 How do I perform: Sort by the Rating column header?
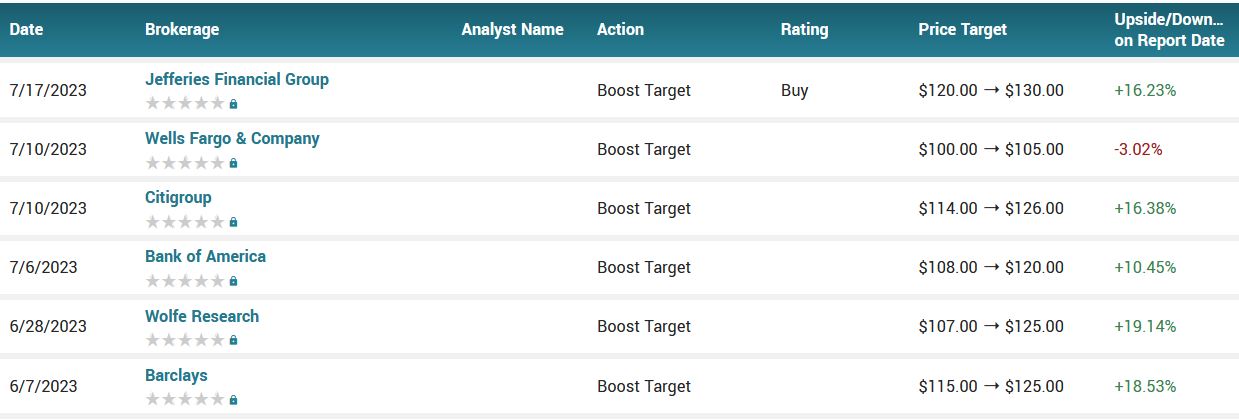click(804, 29)
